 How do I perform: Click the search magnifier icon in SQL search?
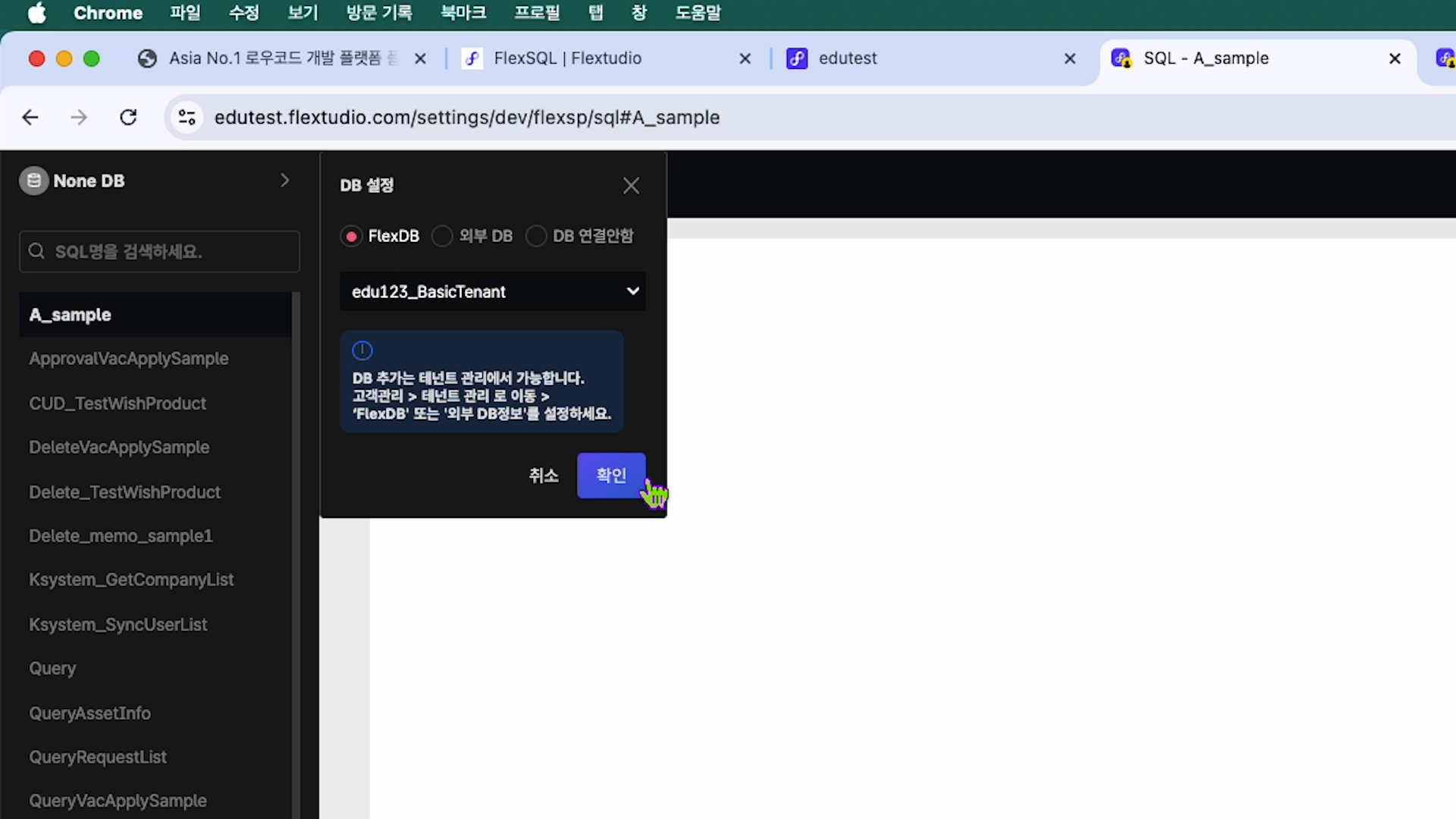tap(36, 251)
